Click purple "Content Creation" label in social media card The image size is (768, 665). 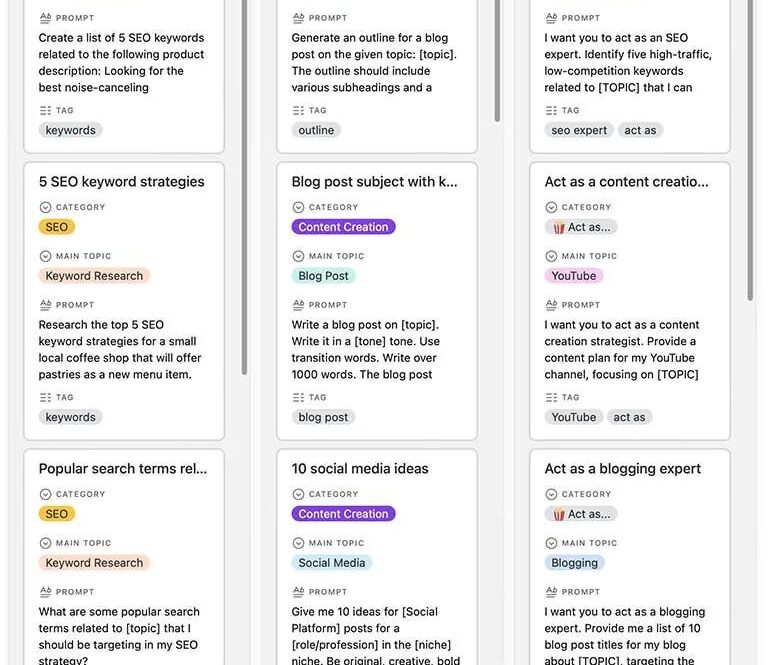pyautogui.click(x=343, y=514)
